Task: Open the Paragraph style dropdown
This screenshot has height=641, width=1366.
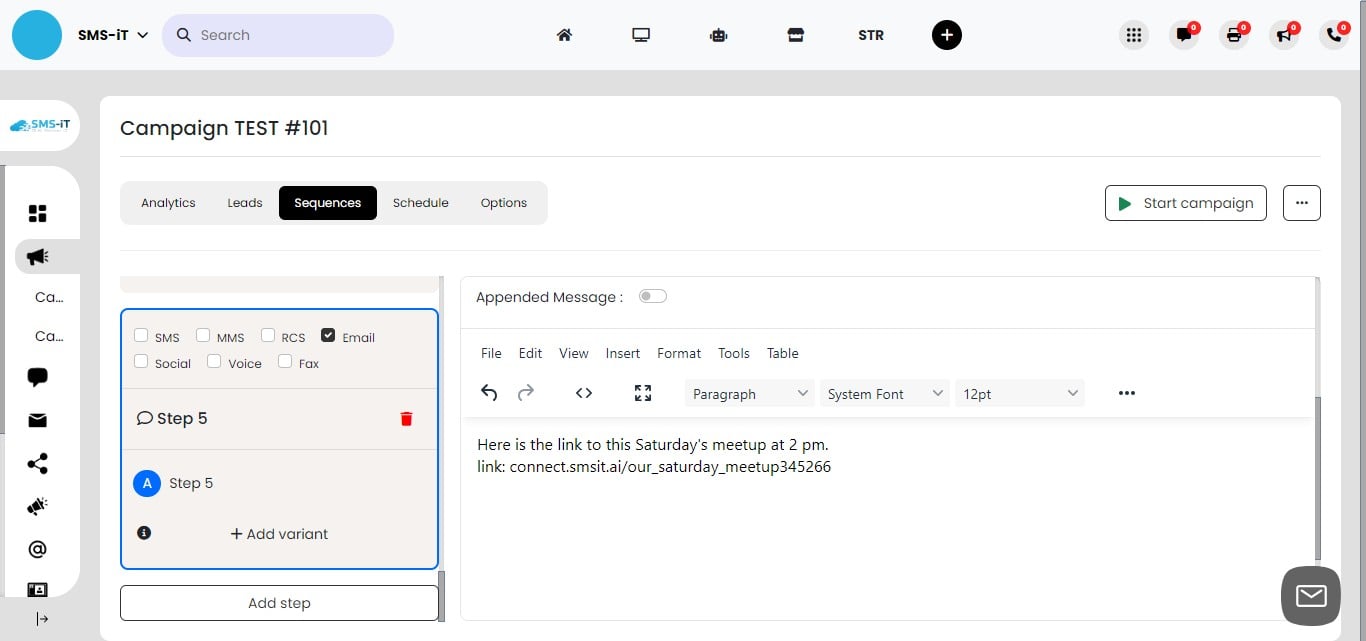Action: (748, 393)
